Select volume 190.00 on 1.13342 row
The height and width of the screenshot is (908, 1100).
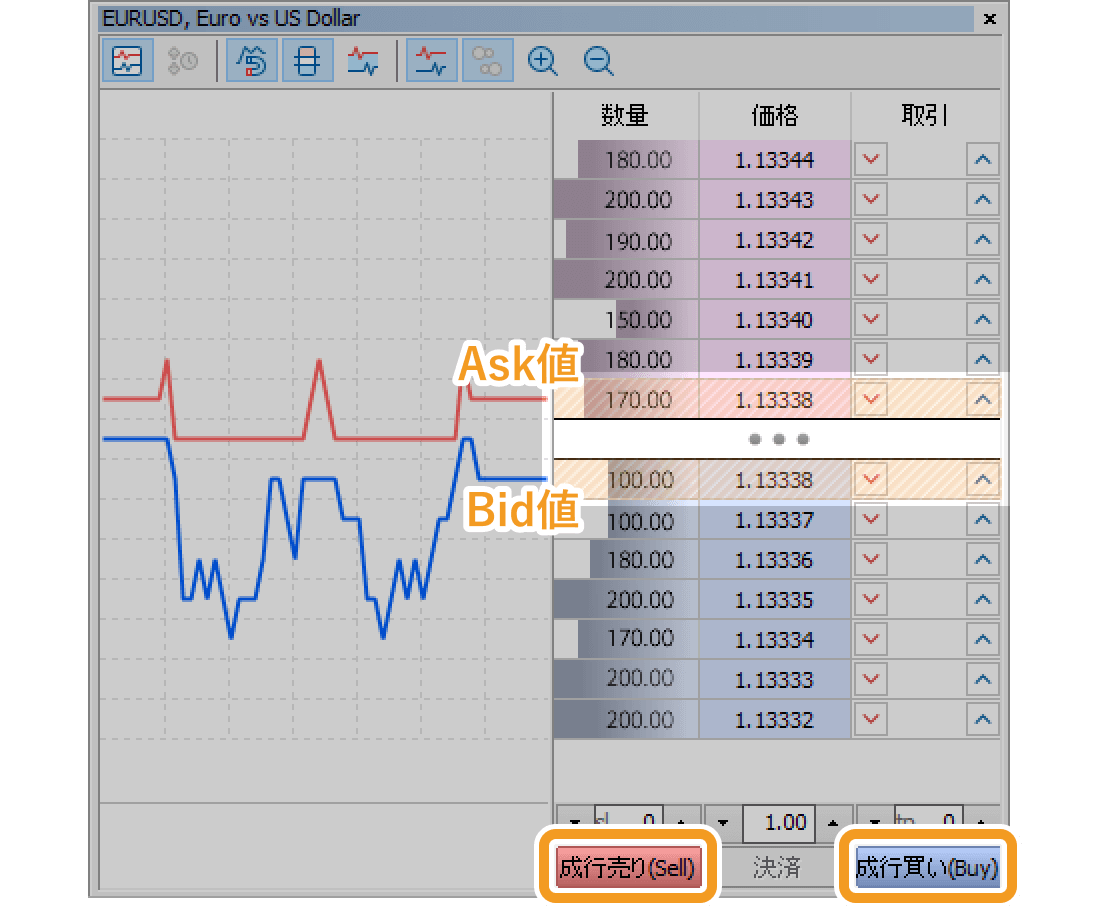[626, 240]
